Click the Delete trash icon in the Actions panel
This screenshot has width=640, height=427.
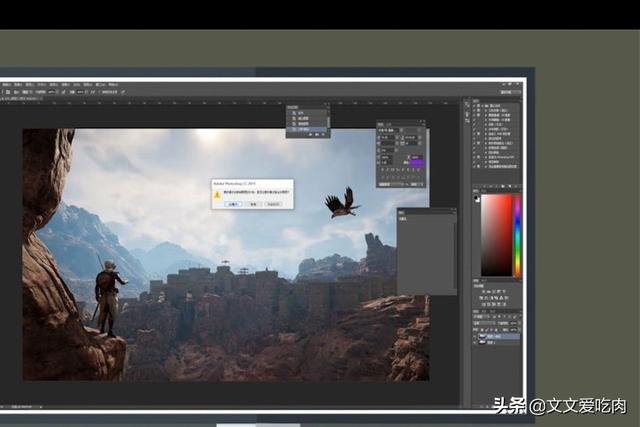click(x=516, y=186)
